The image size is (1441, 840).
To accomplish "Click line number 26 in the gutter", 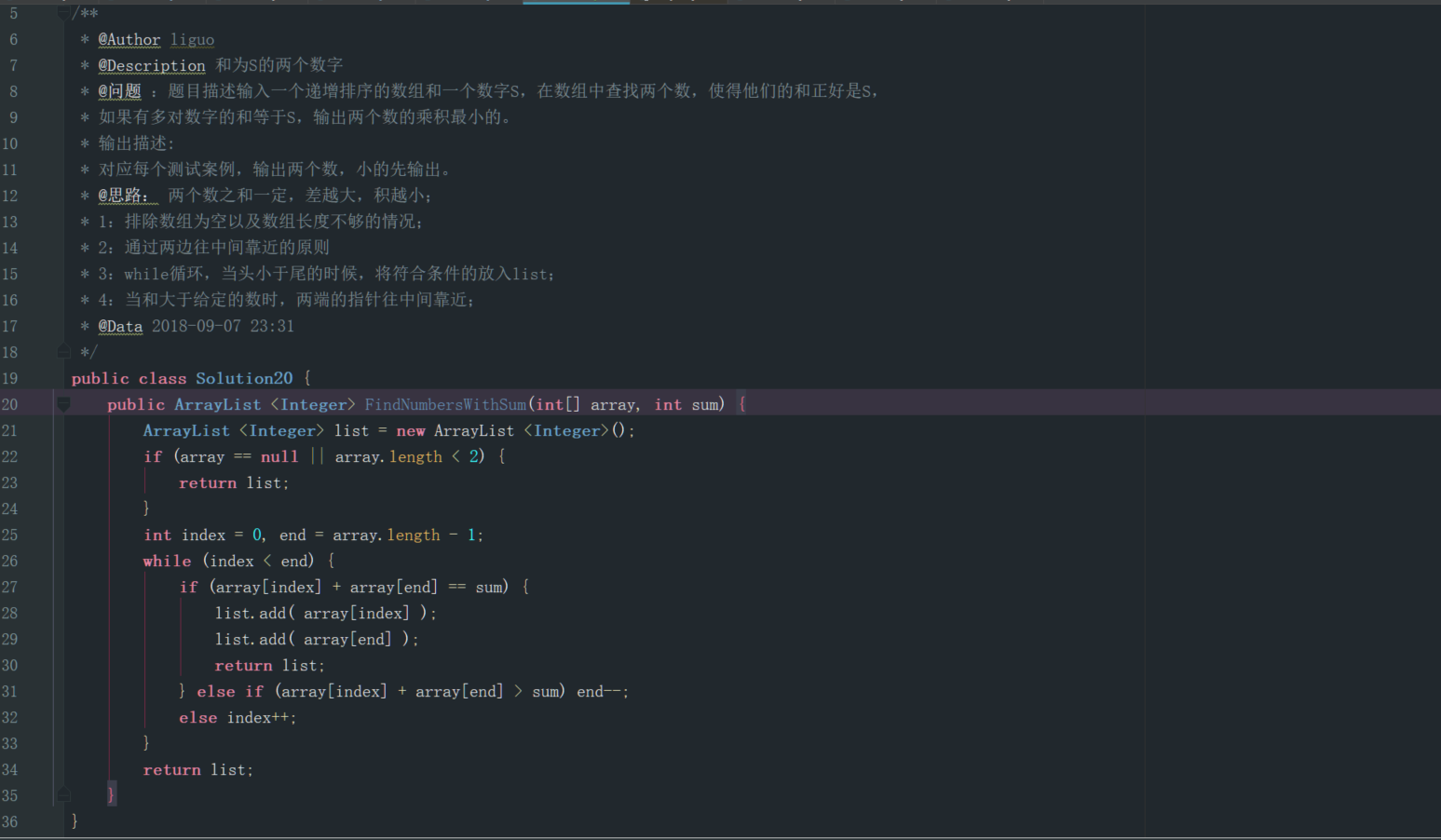I will pyautogui.click(x=9, y=561).
